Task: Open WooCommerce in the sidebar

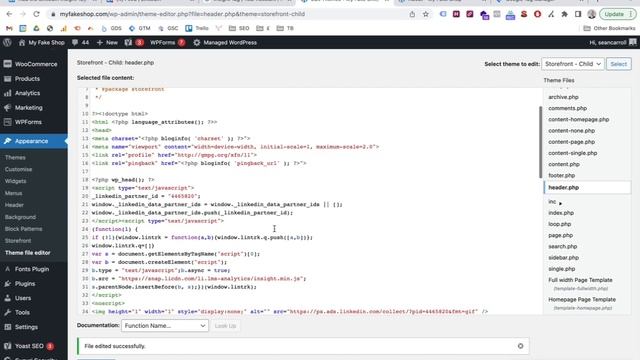Action: point(34,64)
